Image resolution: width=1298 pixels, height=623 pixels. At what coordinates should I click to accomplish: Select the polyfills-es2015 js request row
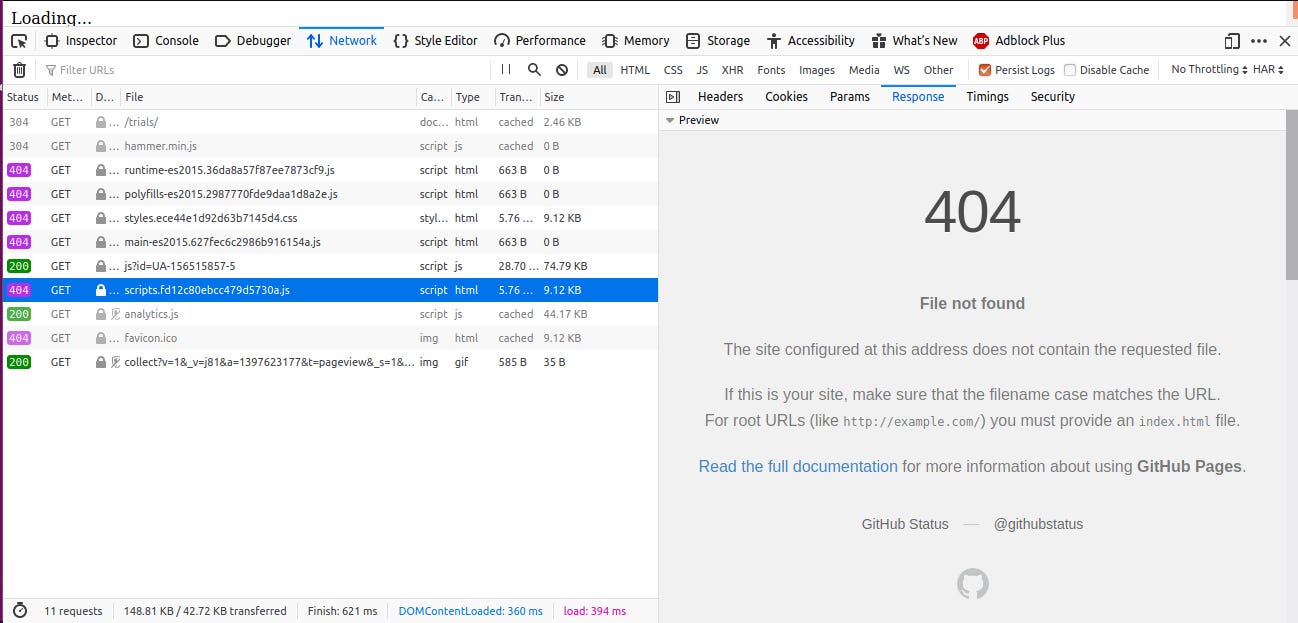[x=330, y=194]
